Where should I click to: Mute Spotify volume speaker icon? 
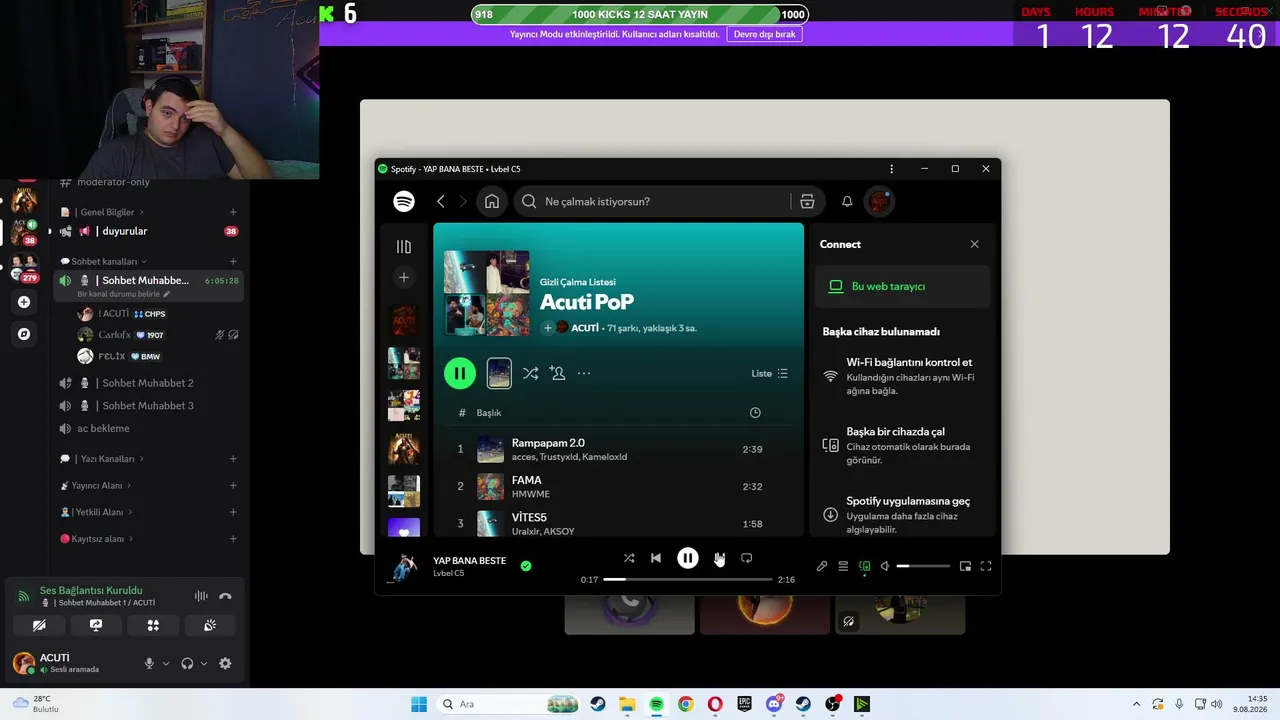pos(885,566)
